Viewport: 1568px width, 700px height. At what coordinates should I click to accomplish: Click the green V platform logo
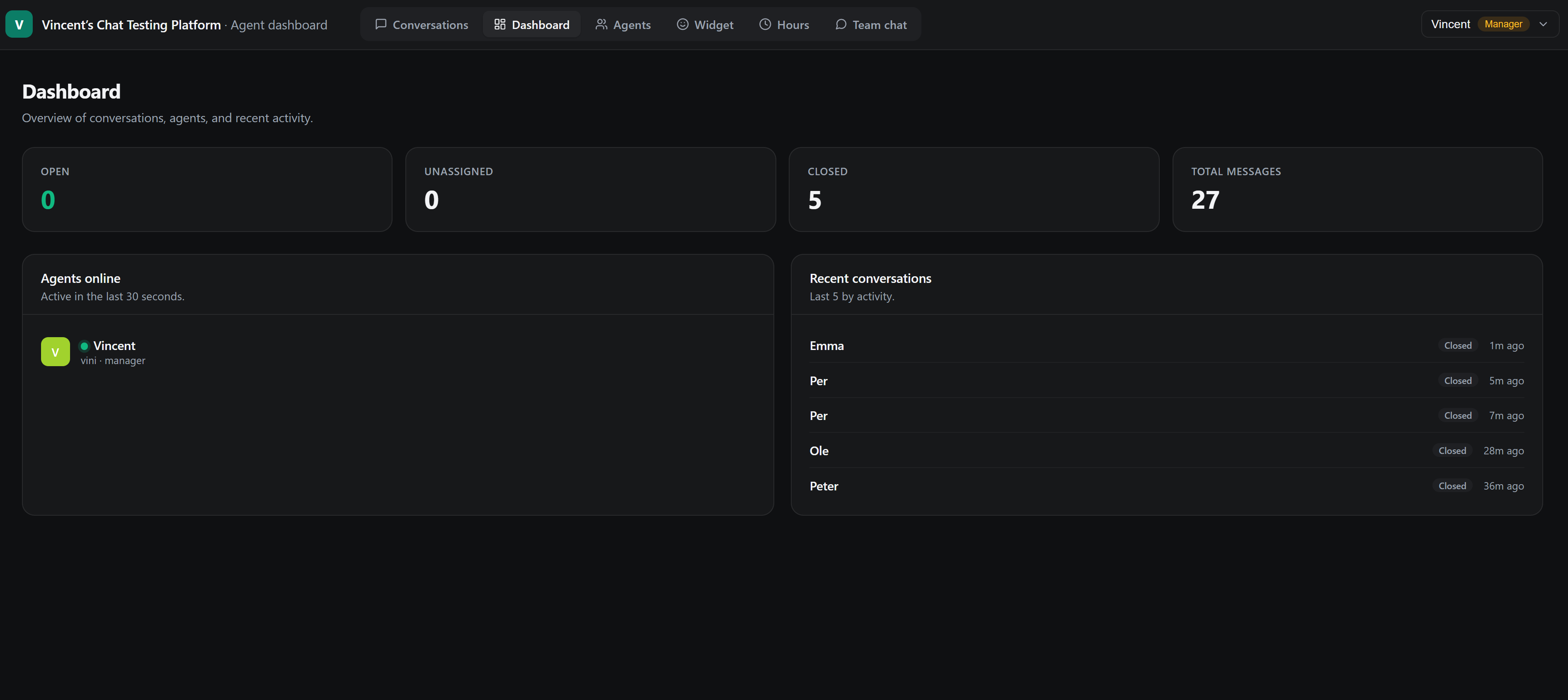click(x=19, y=24)
